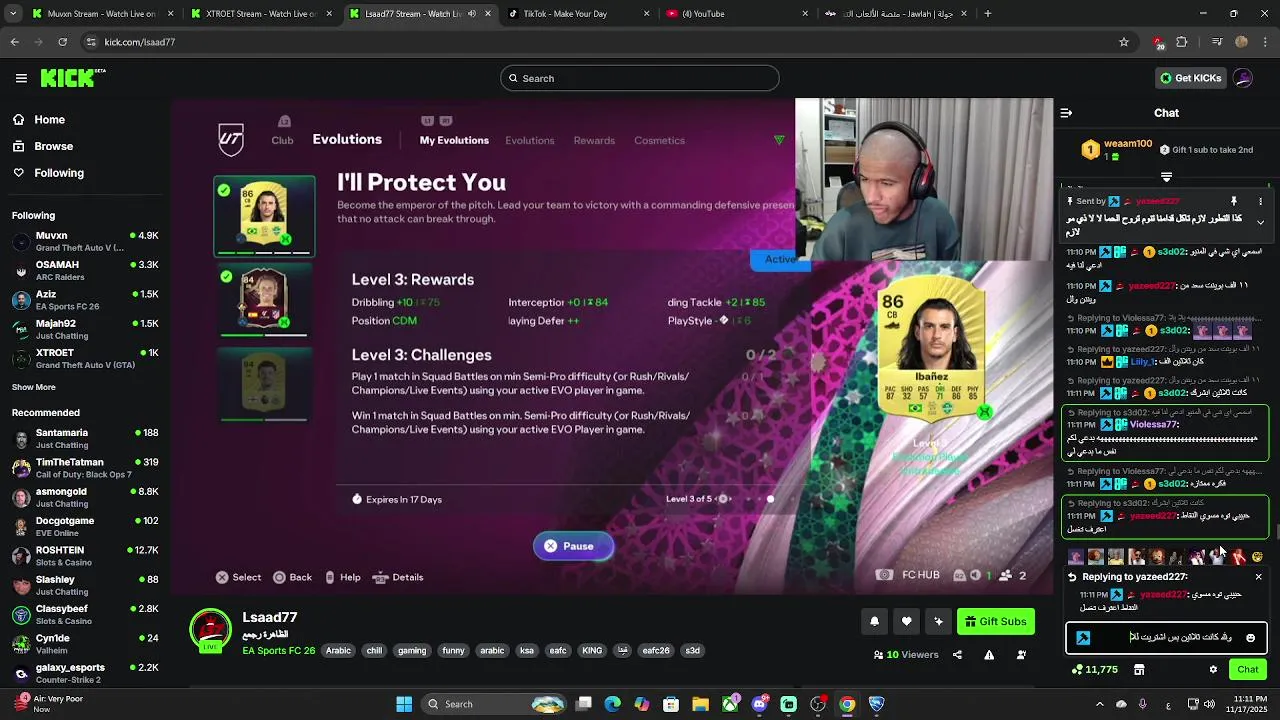Go to Home in the sidebar
The width and height of the screenshot is (1280, 720).
pos(49,119)
